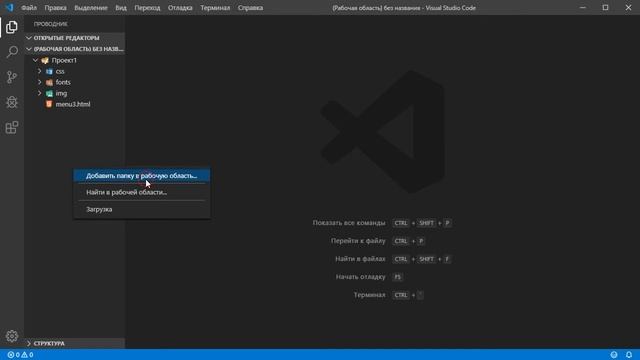Expand the css folder chevron
The width and height of the screenshot is (640, 360).
tap(40, 71)
